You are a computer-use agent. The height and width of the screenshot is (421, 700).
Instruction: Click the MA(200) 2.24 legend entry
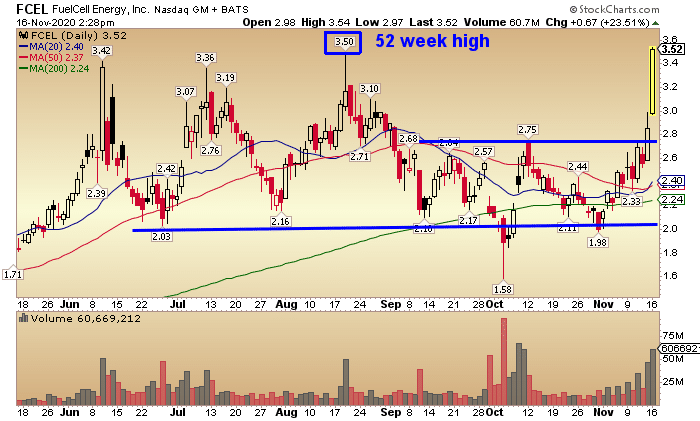pos(59,69)
